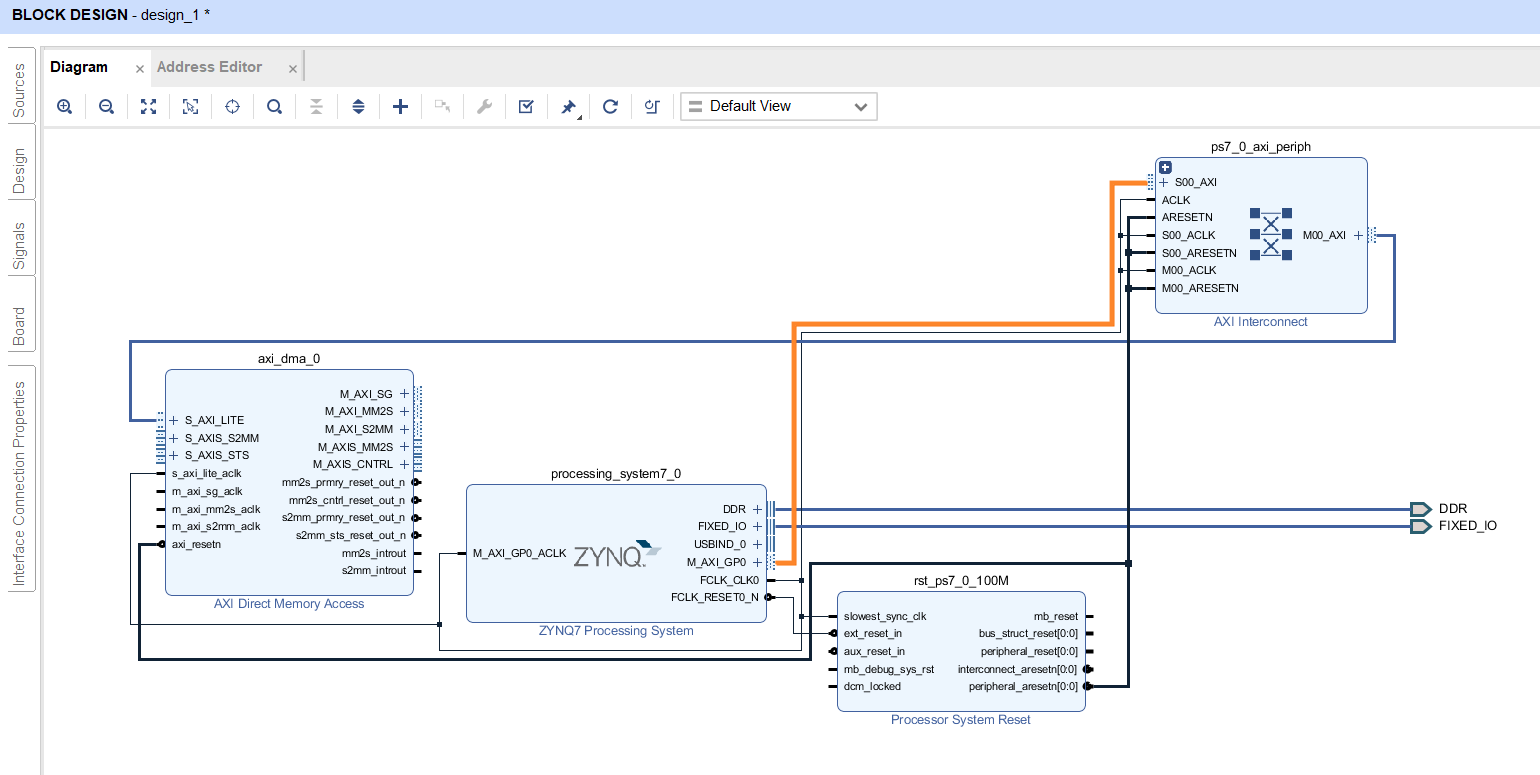This screenshot has height=775, width=1540.
Task: Open the Search objects tool
Action: point(274,106)
